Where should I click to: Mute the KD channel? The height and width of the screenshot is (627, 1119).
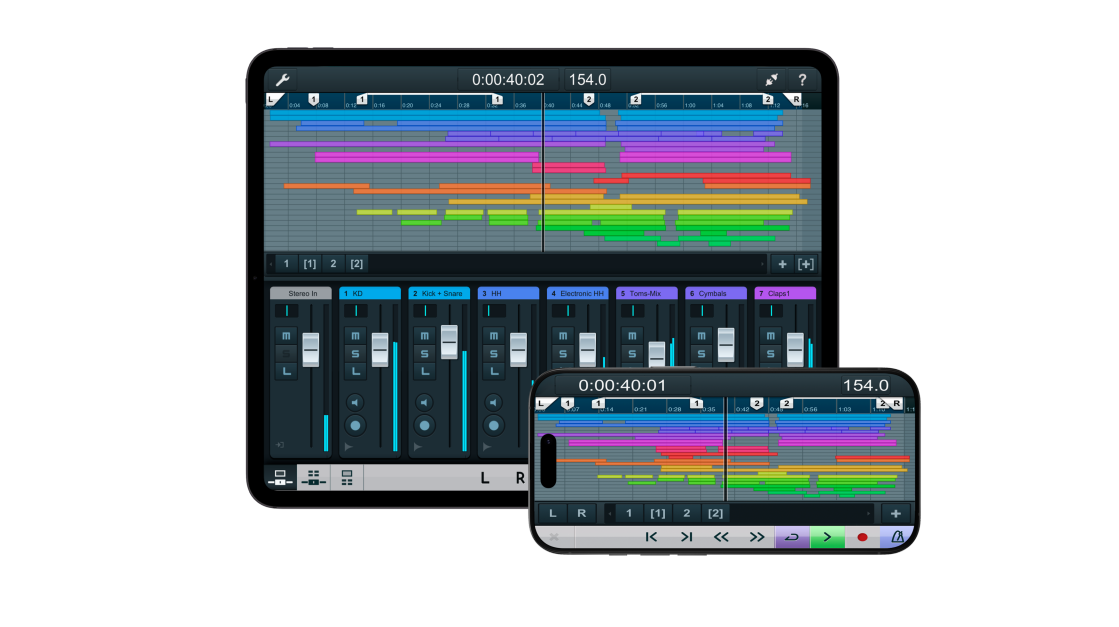pyautogui.click(x=355, y=336)
